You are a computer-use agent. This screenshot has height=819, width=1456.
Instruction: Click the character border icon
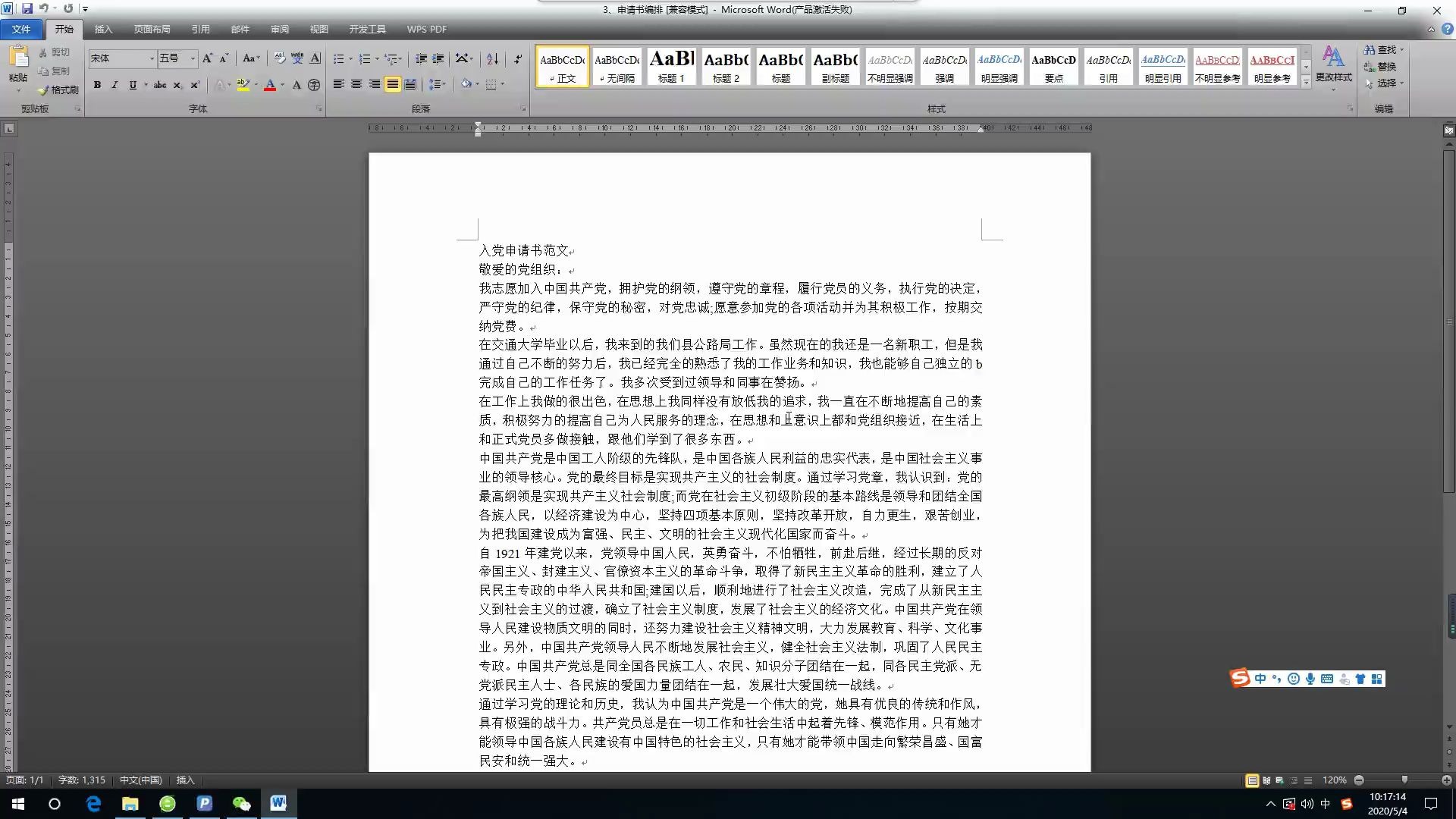tap(315, 58)
